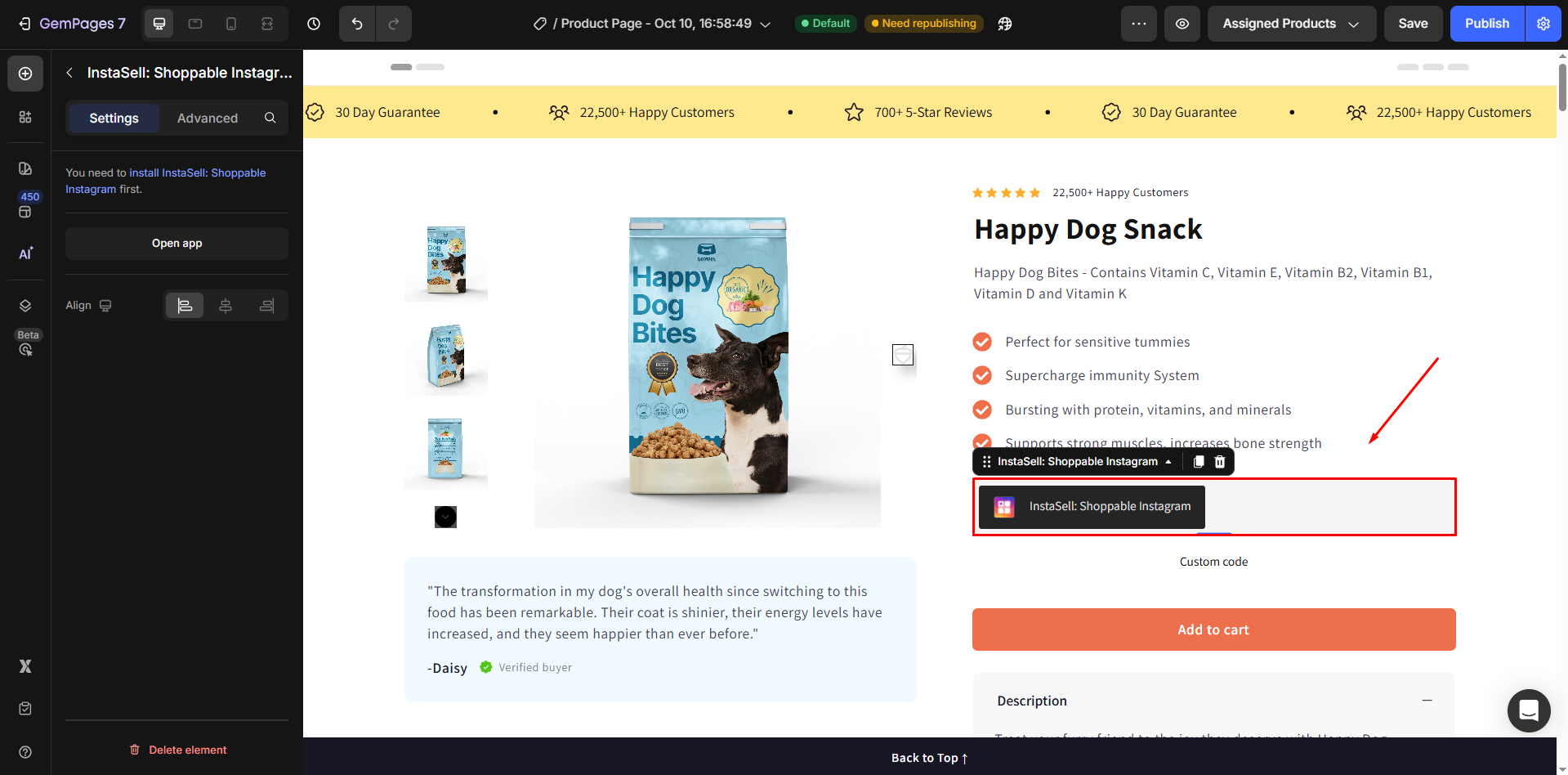Select center alignment option
1568x775 pixels.
[x=226, y=306]
